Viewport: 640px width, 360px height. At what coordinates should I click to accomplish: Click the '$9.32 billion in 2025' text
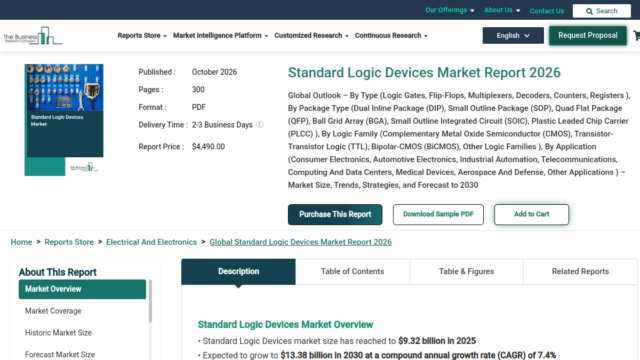point(437,341)
